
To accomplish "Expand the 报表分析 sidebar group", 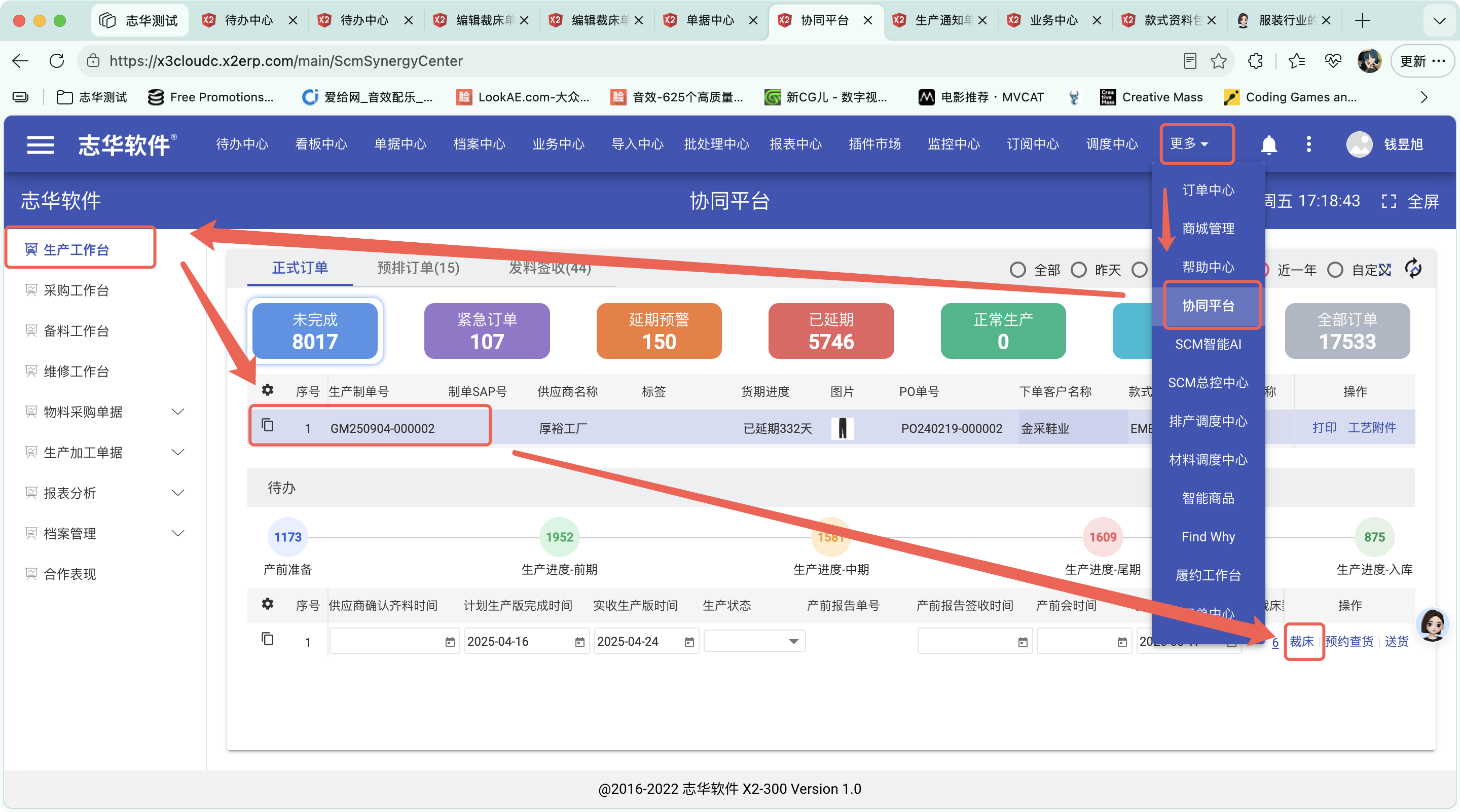I will pos(178,493).
